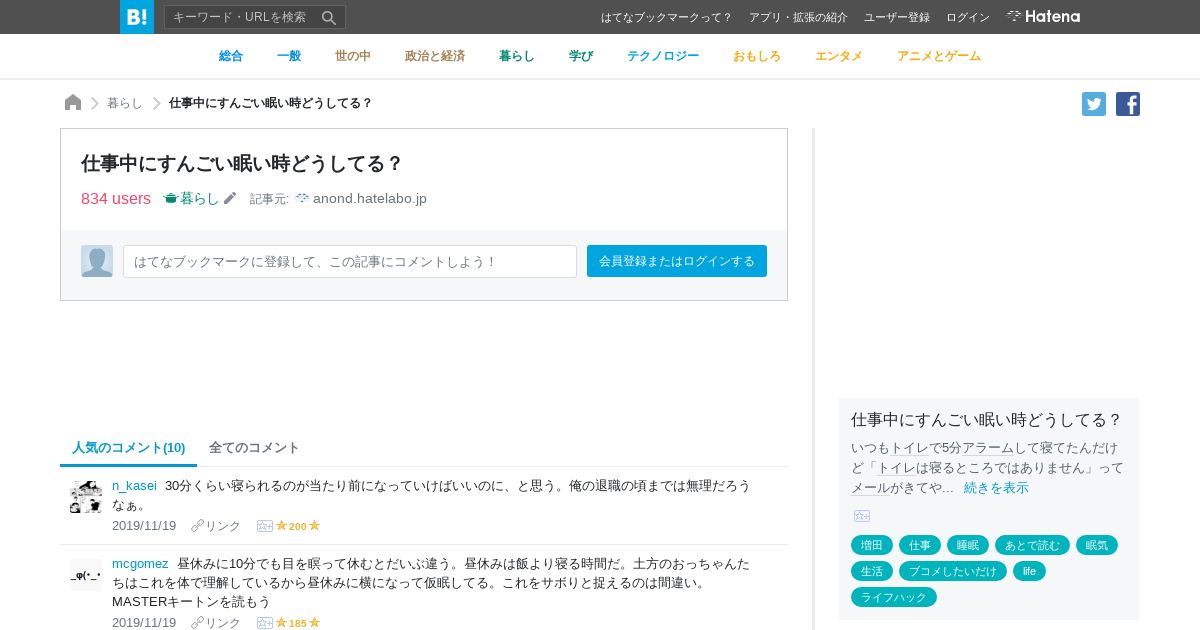Click the 200 stars count on n_kasei's comment
This screenshot has width=1200, height=630.
(298, 526)
